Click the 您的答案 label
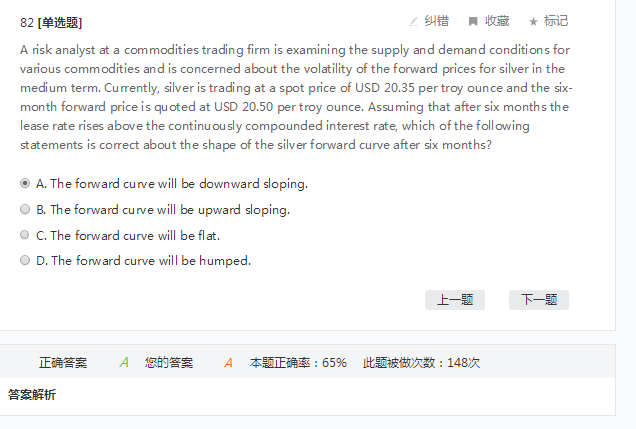 [169, 362]
